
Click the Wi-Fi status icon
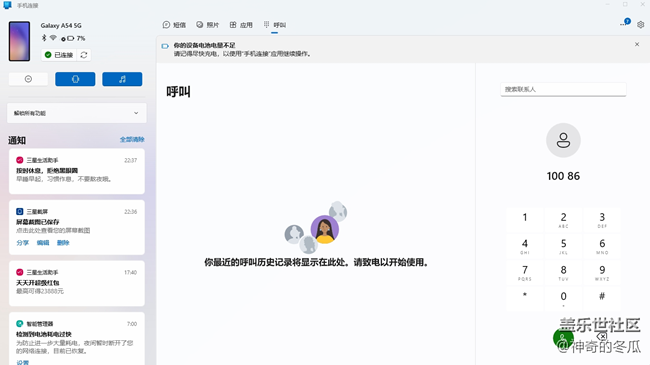point(53,38)
